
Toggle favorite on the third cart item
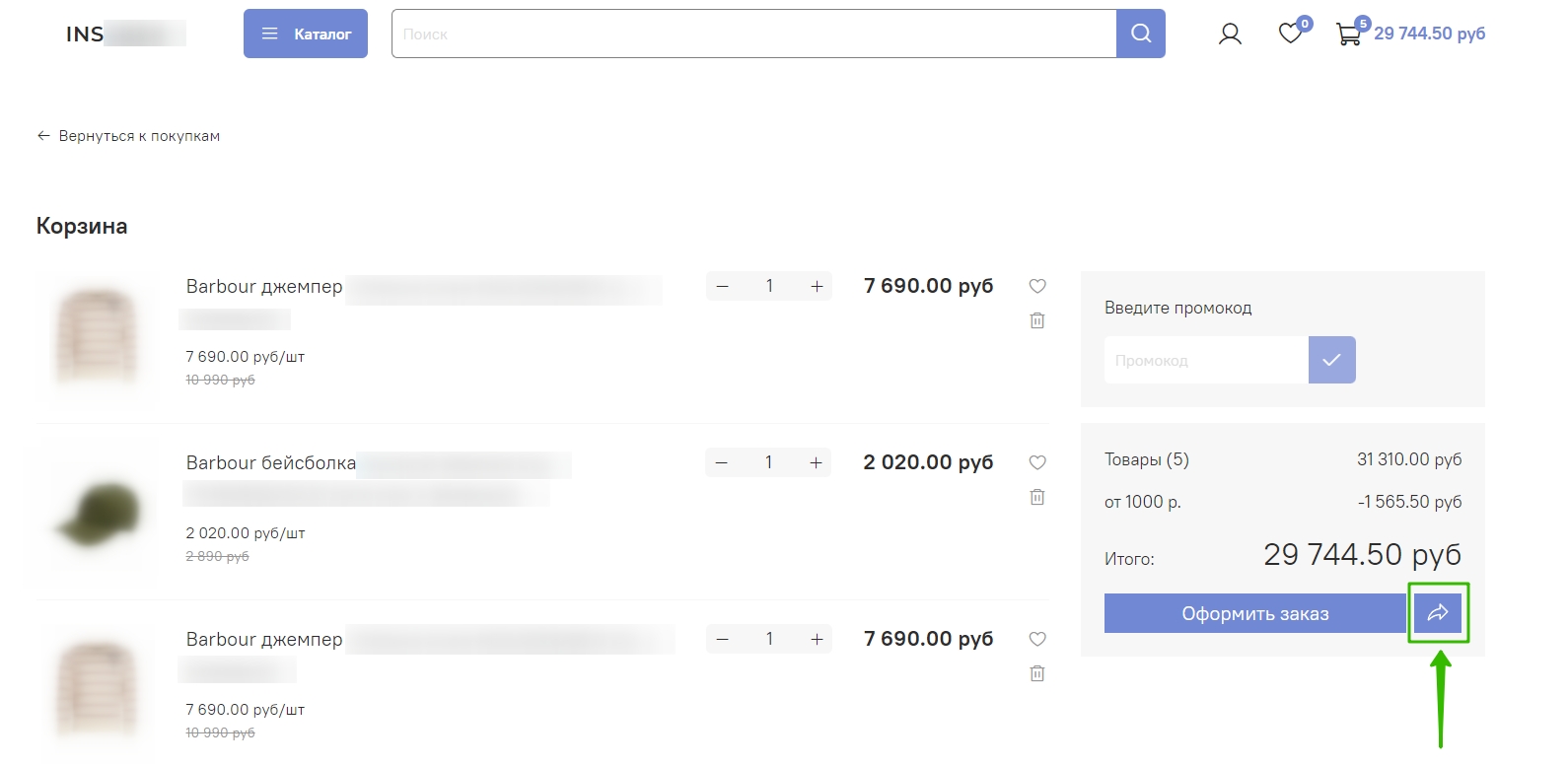click(1037, 639)
